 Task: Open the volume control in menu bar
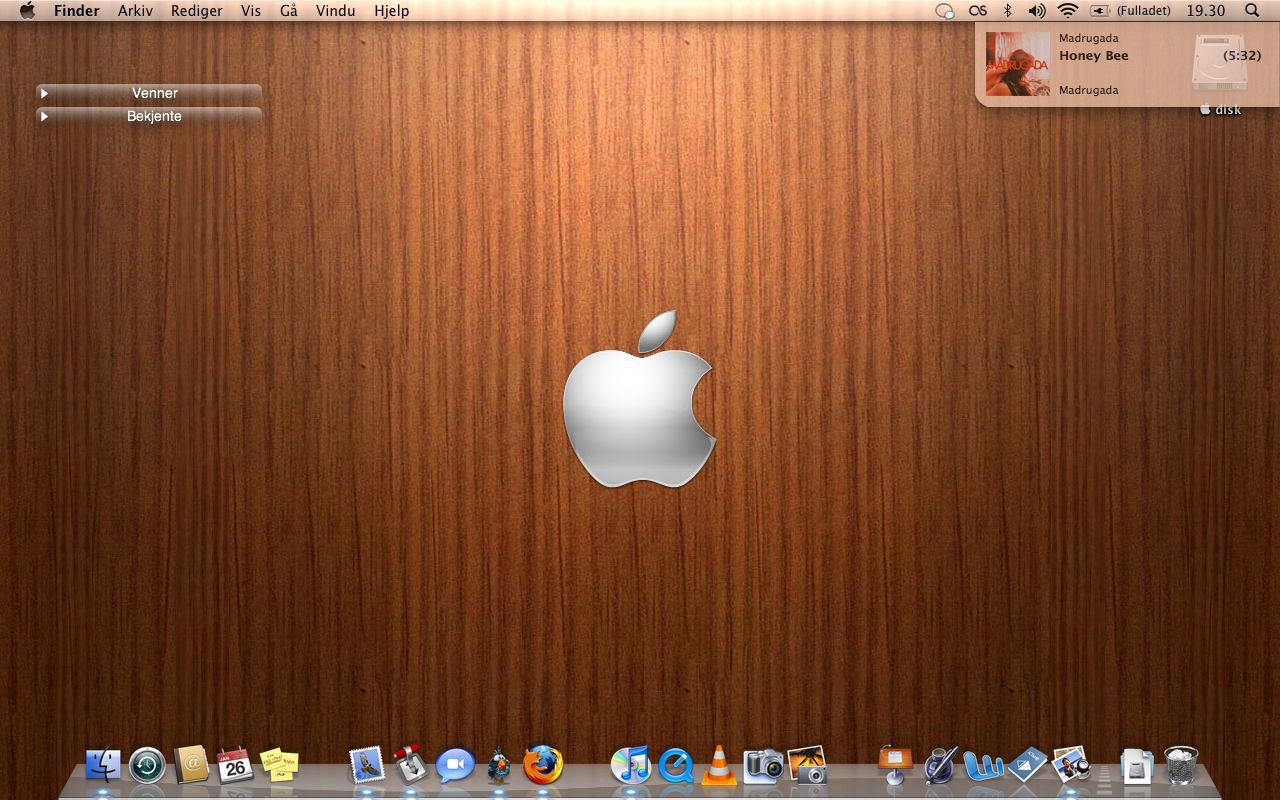(x=1037, y=11)
